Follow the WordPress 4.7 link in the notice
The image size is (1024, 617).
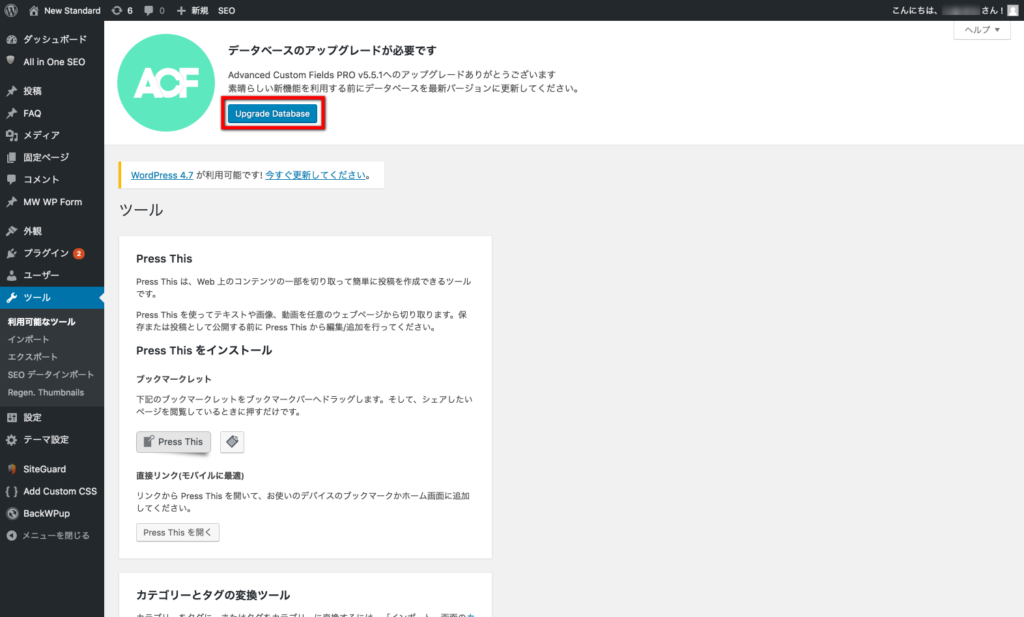point(161,174)
